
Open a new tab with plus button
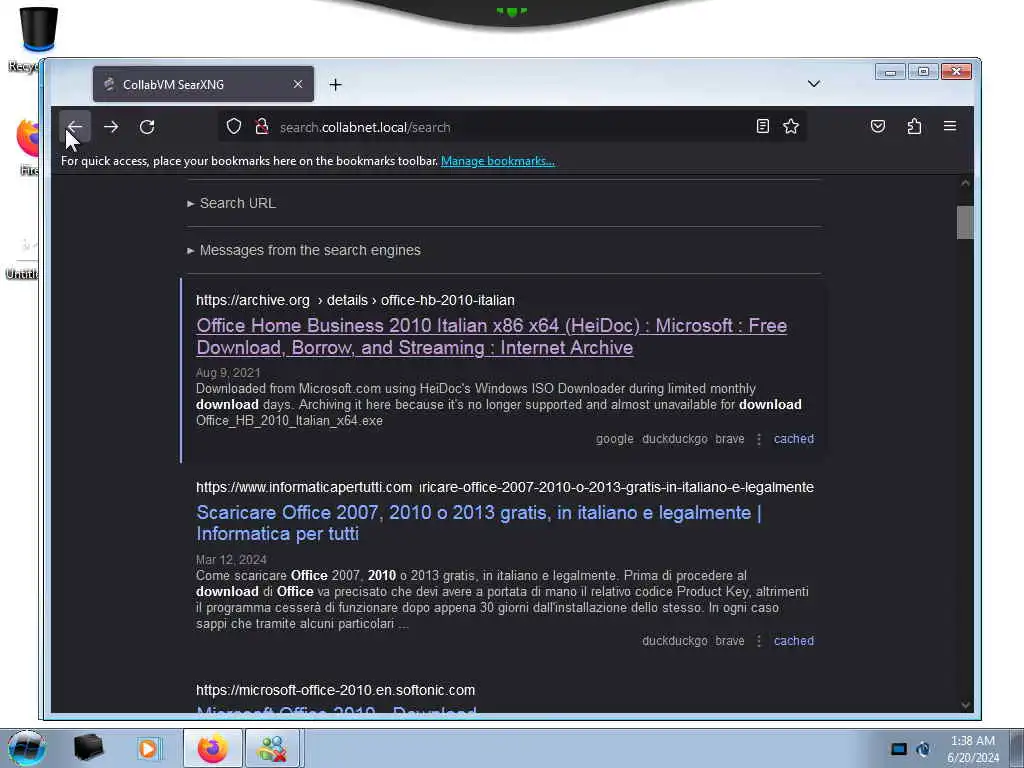335,84
